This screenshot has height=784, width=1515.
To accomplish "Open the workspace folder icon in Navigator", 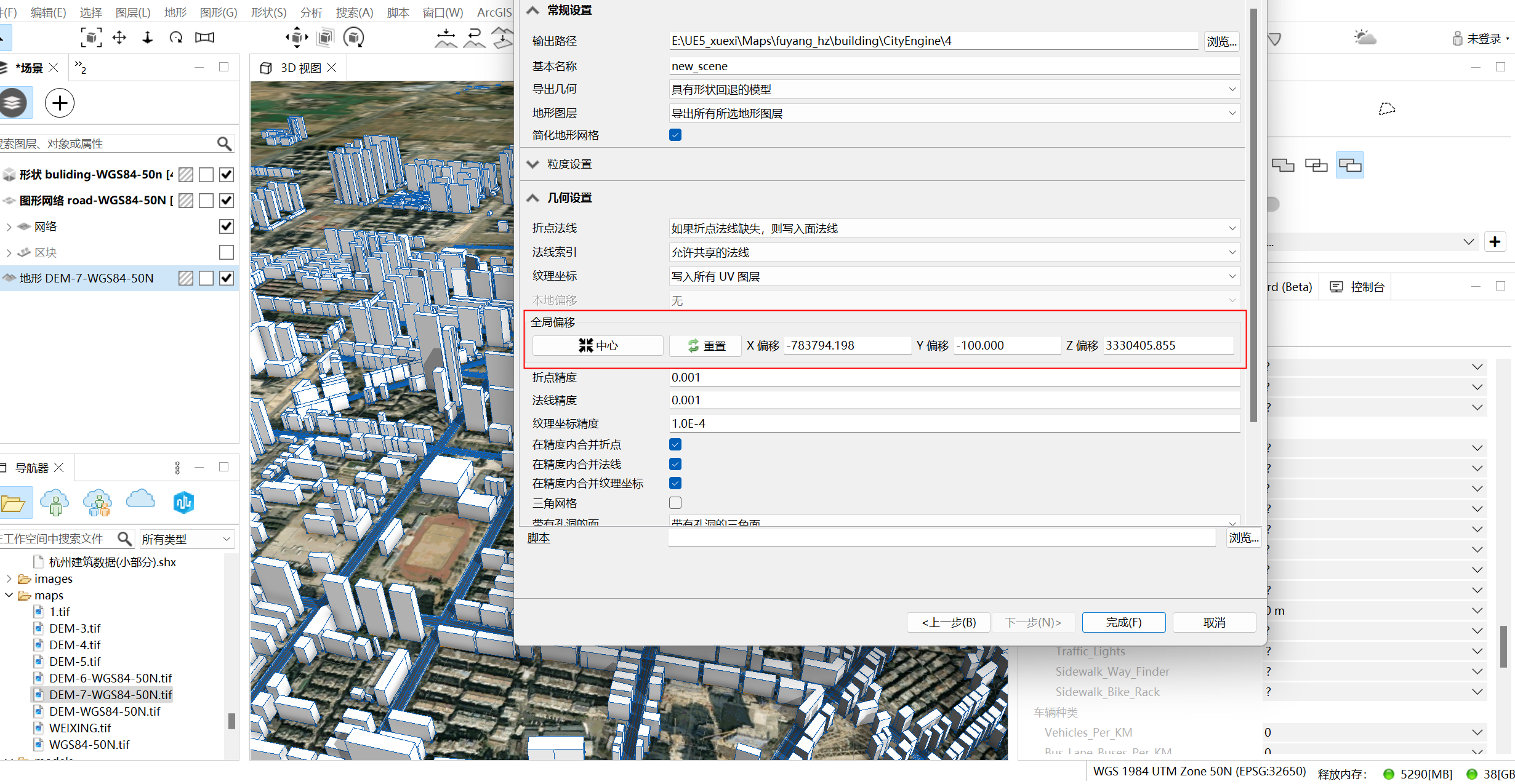I will (x=14, y=503).
